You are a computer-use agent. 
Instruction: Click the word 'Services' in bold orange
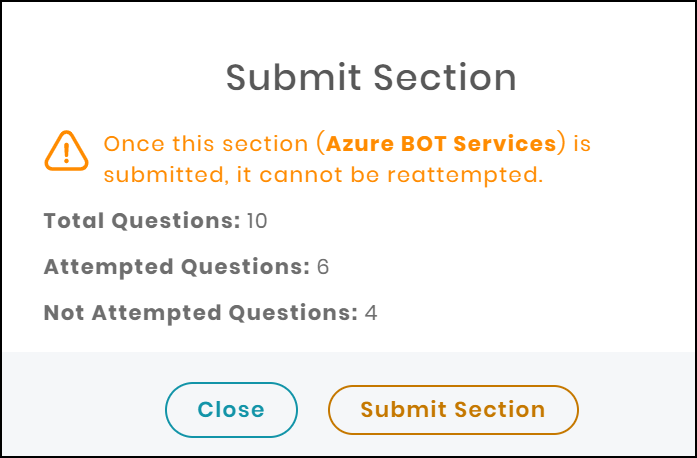tap(505, 144)
